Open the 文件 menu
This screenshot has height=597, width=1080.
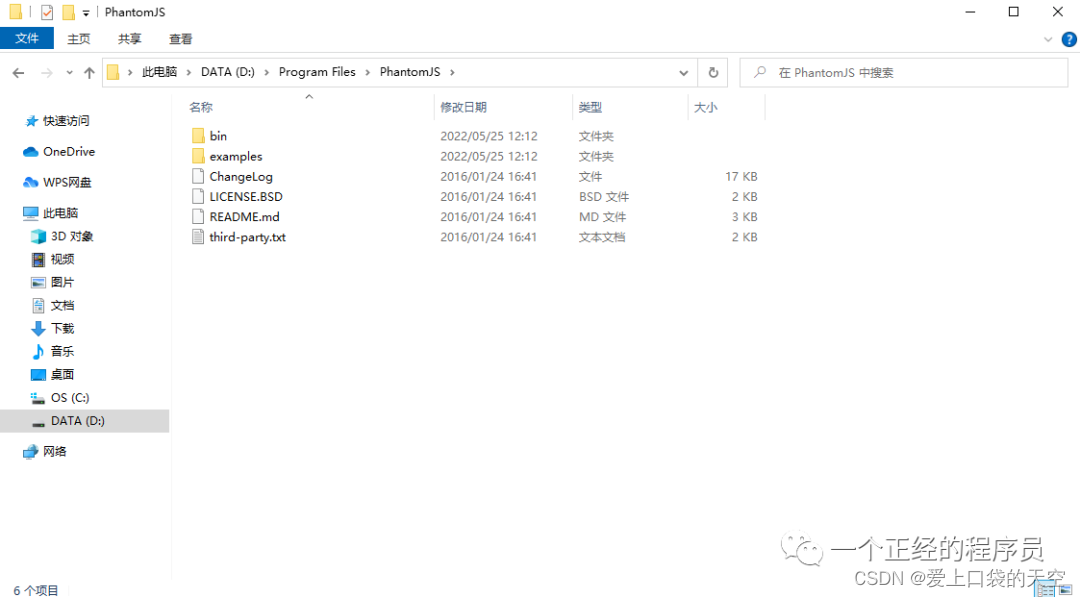(26, 38)
